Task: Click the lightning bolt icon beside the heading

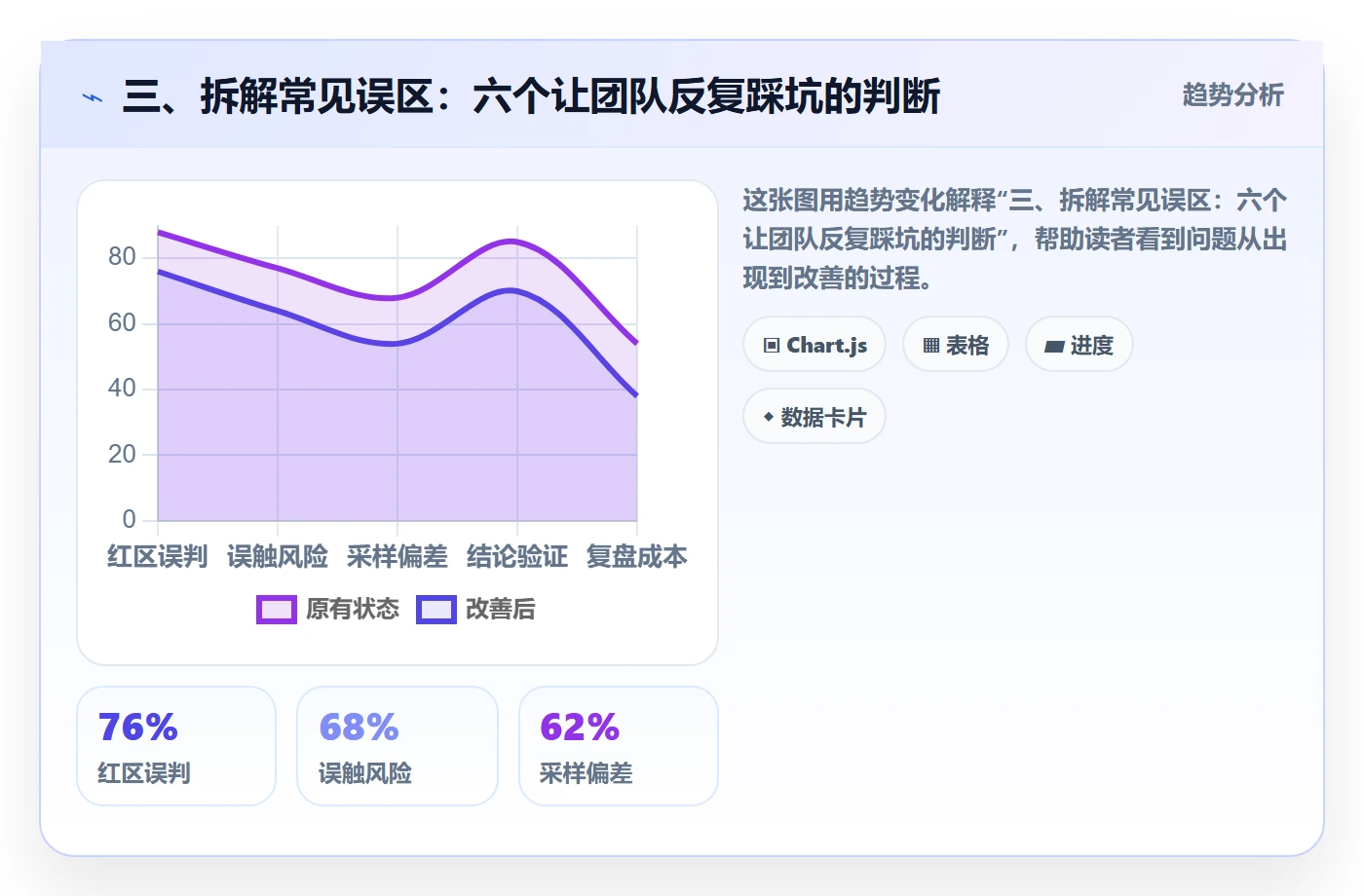Action: pyautogui.click(x=93, y=97)
